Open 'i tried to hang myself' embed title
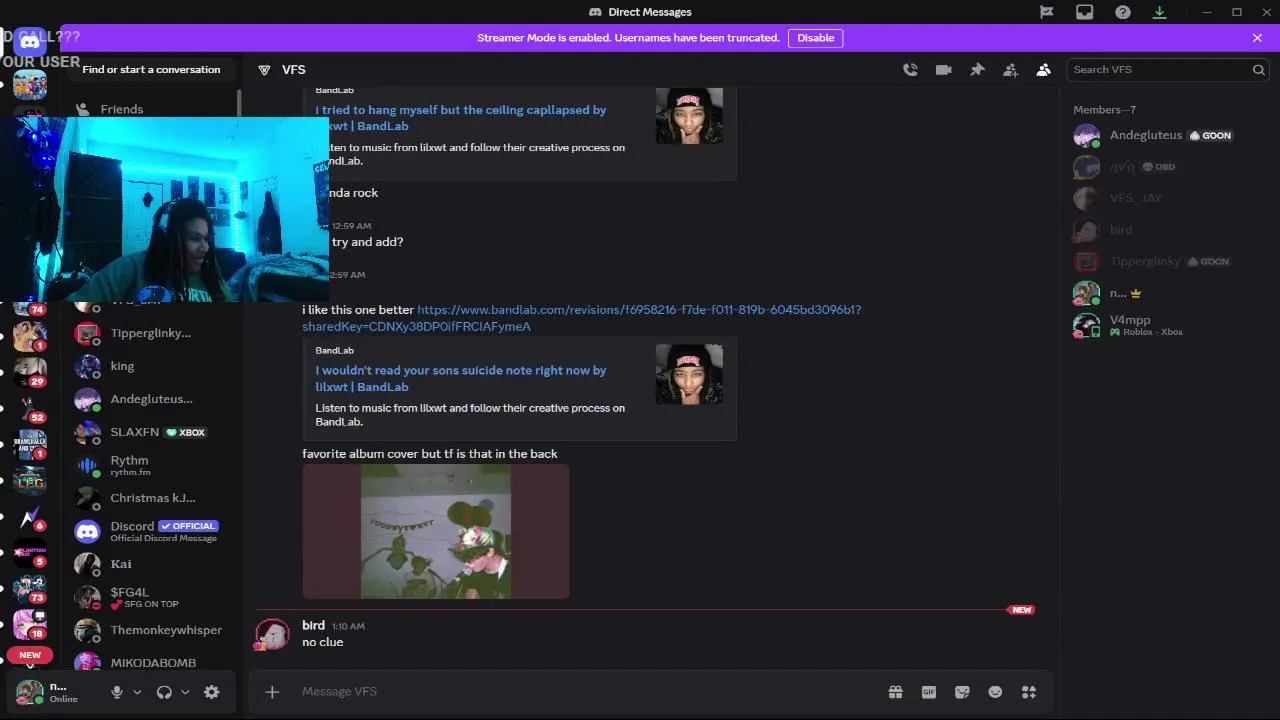This screenshot has width=1280, height=720. (x=461, y=118)
